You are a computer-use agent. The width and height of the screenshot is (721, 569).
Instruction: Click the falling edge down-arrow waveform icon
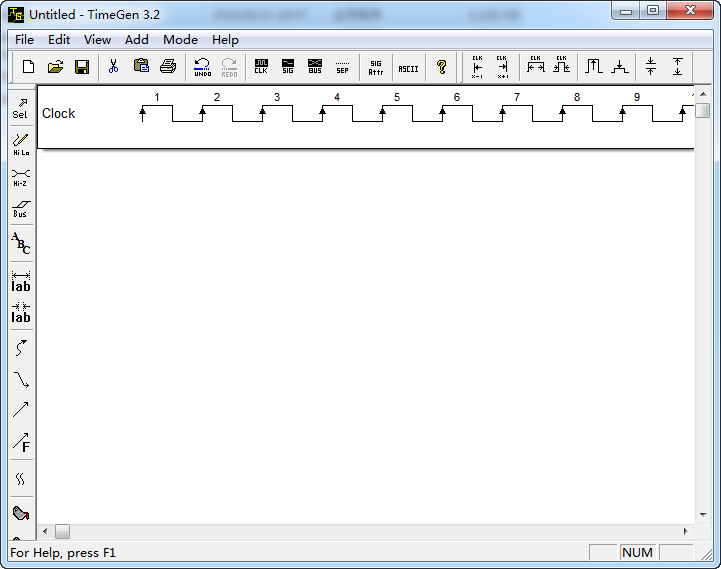tap(619, 67)
